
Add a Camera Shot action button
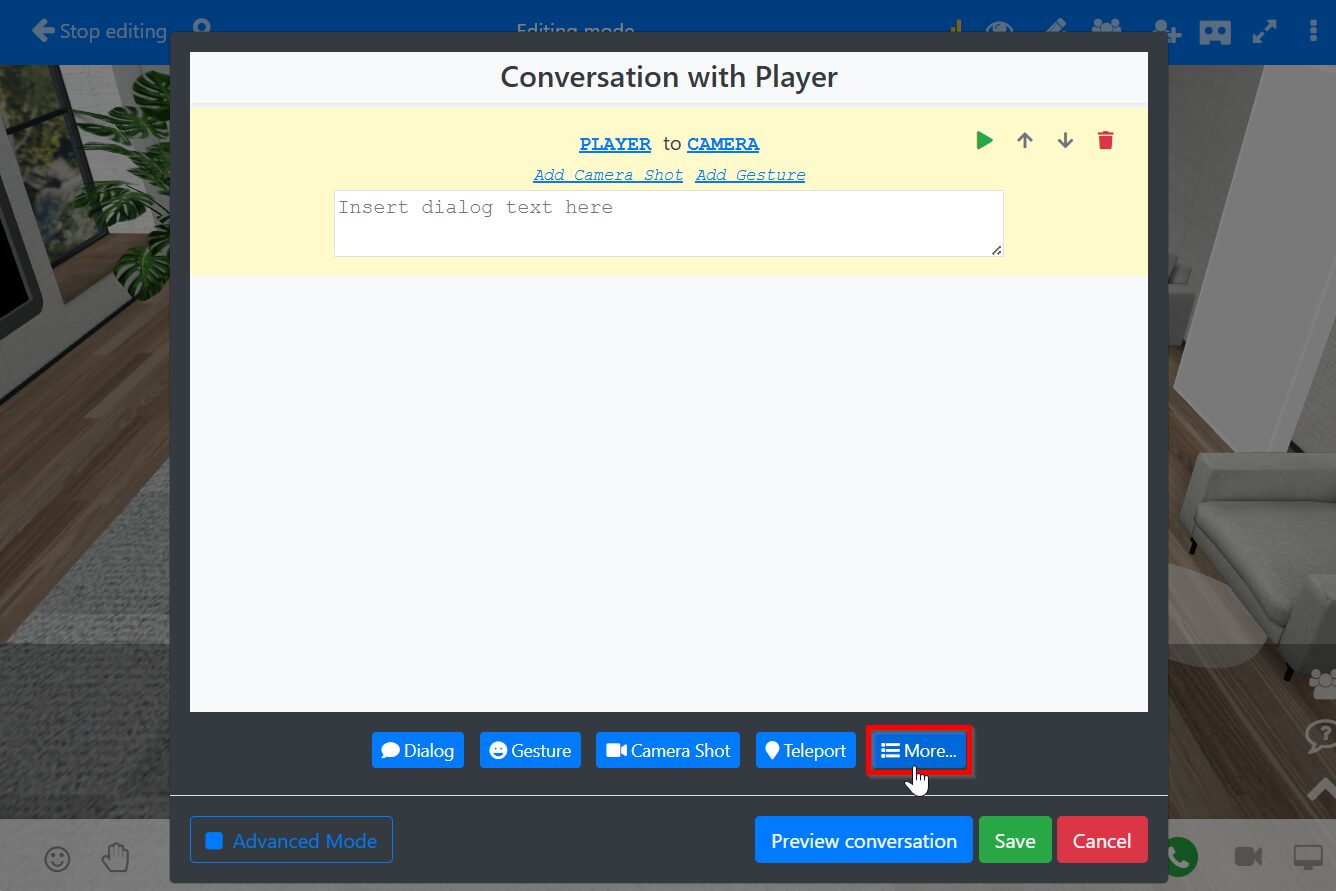coord(668,751)
